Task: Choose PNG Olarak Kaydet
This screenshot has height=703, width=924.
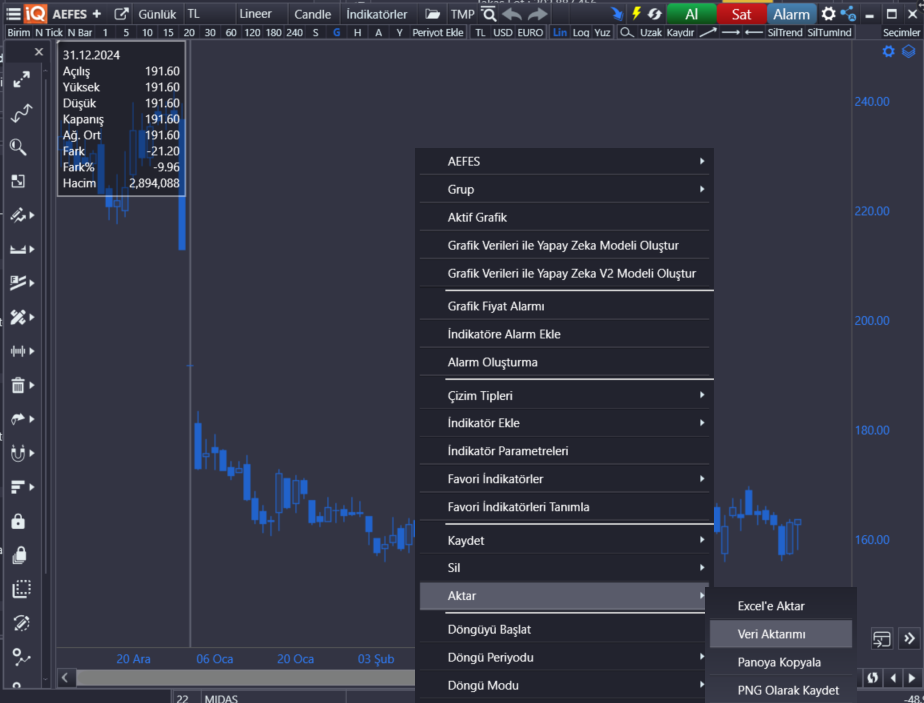Action: (781, 690)
